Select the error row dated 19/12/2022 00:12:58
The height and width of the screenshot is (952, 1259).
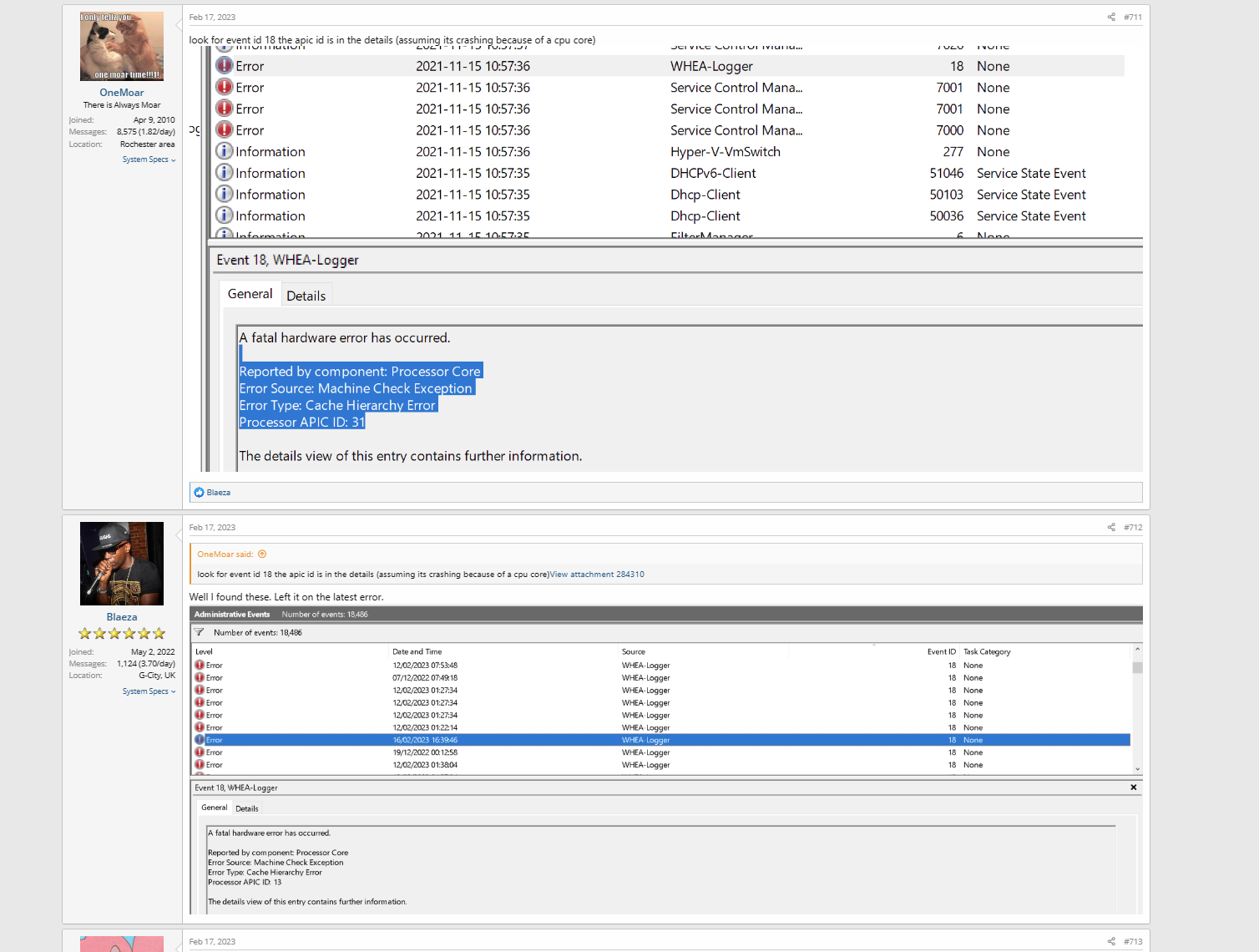(x=661, y=752)
